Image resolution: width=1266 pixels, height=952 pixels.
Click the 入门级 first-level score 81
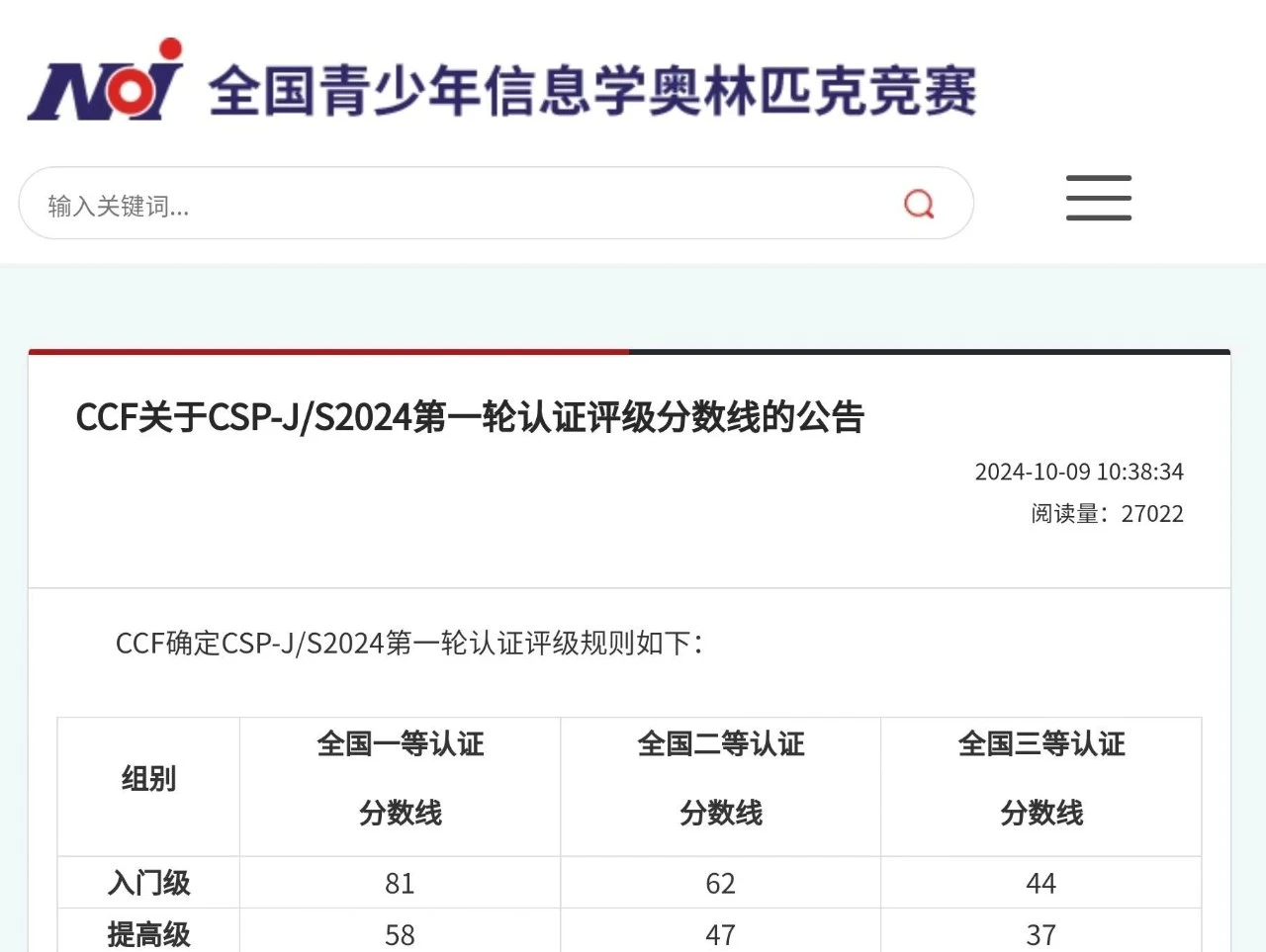[400, 883]
